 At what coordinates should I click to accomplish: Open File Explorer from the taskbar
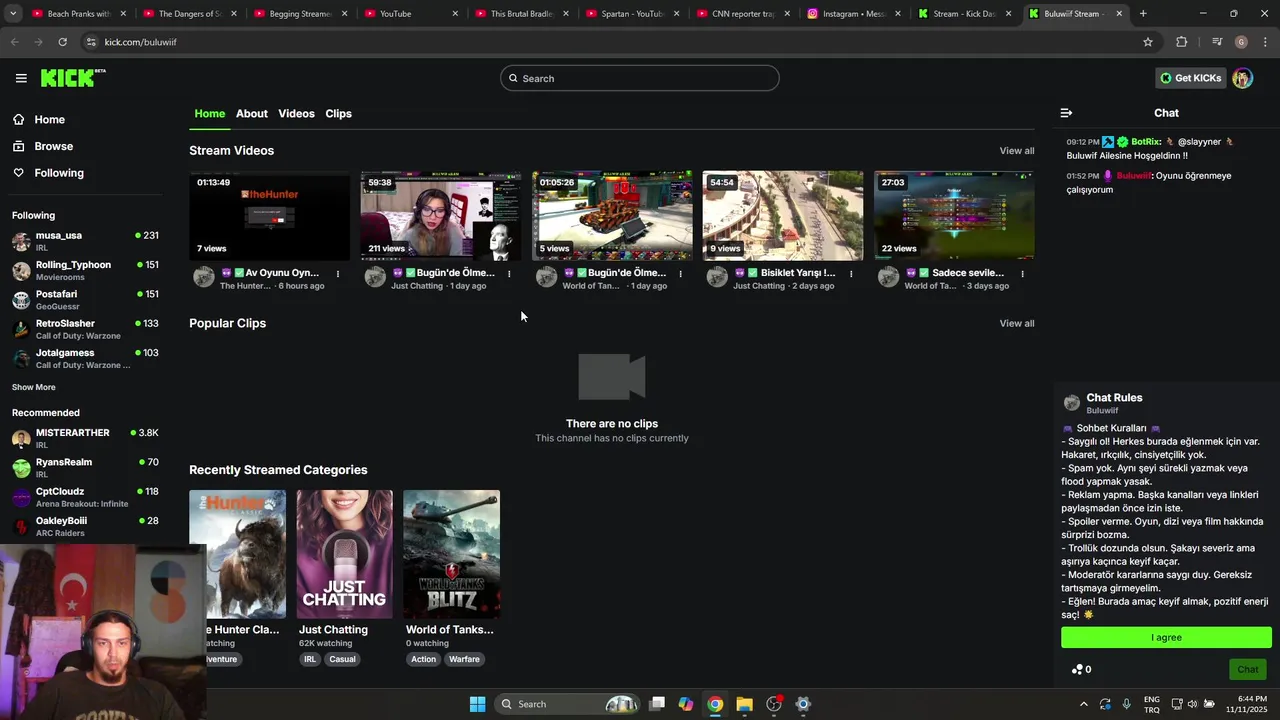point(744,704)
